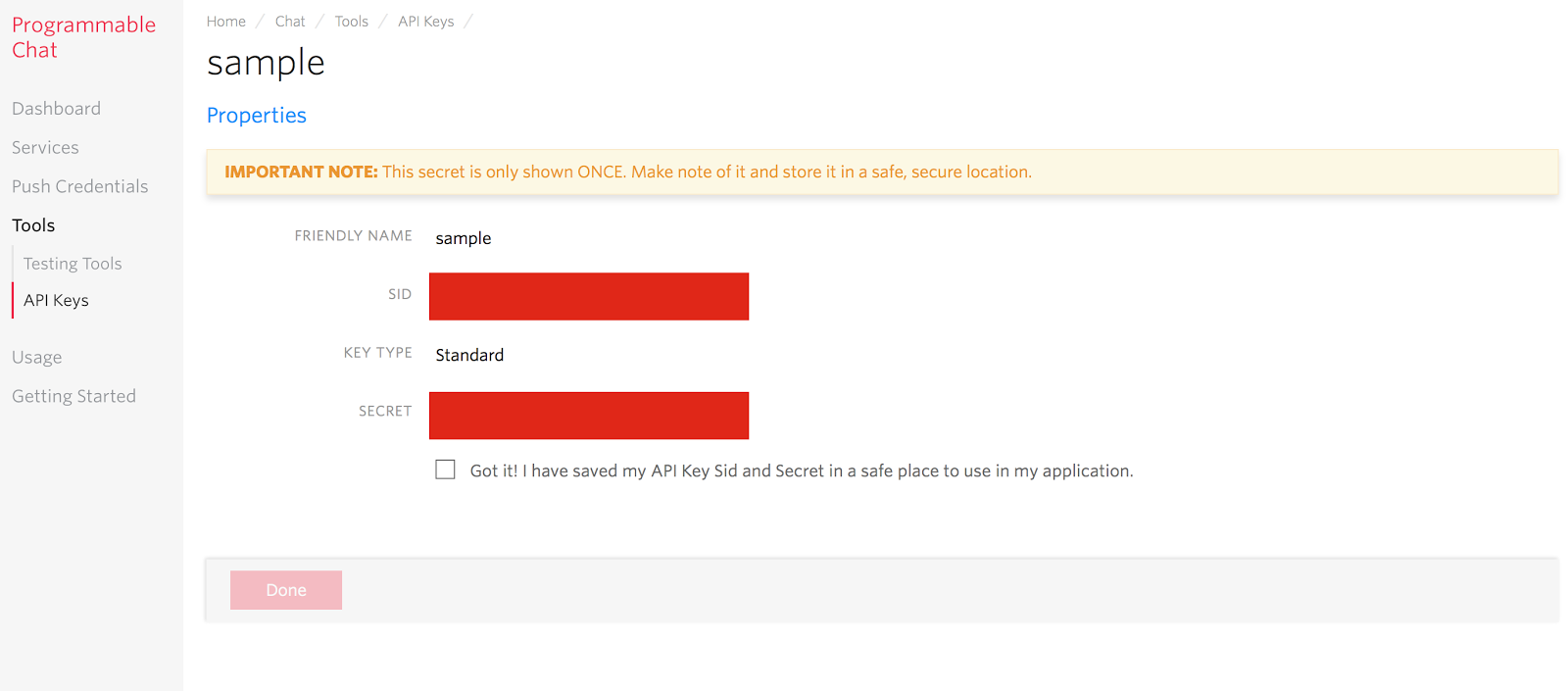Click the friendly name value 'sample'

point(464,238)
